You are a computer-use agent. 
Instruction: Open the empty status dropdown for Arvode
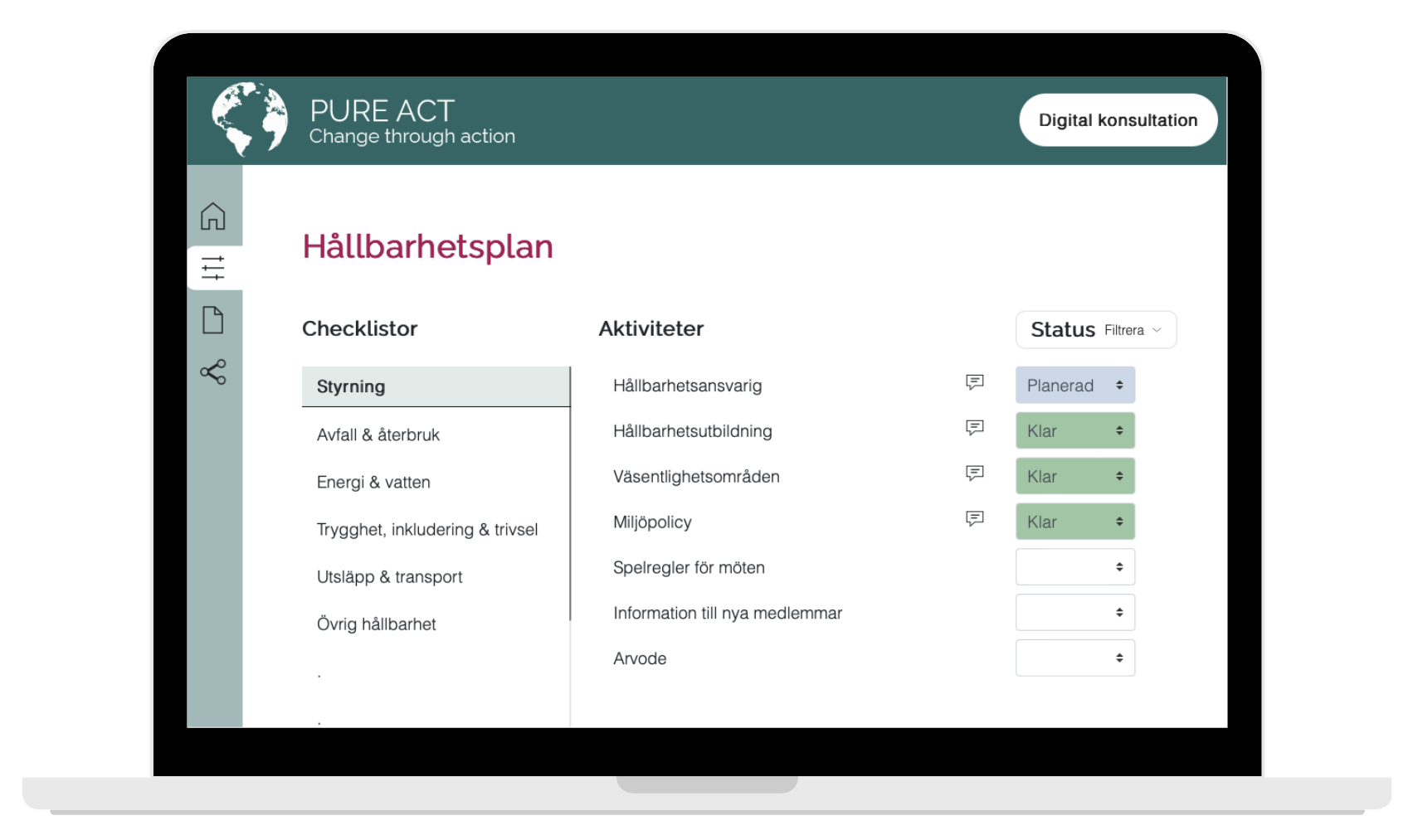click(x=1074, y=658)
